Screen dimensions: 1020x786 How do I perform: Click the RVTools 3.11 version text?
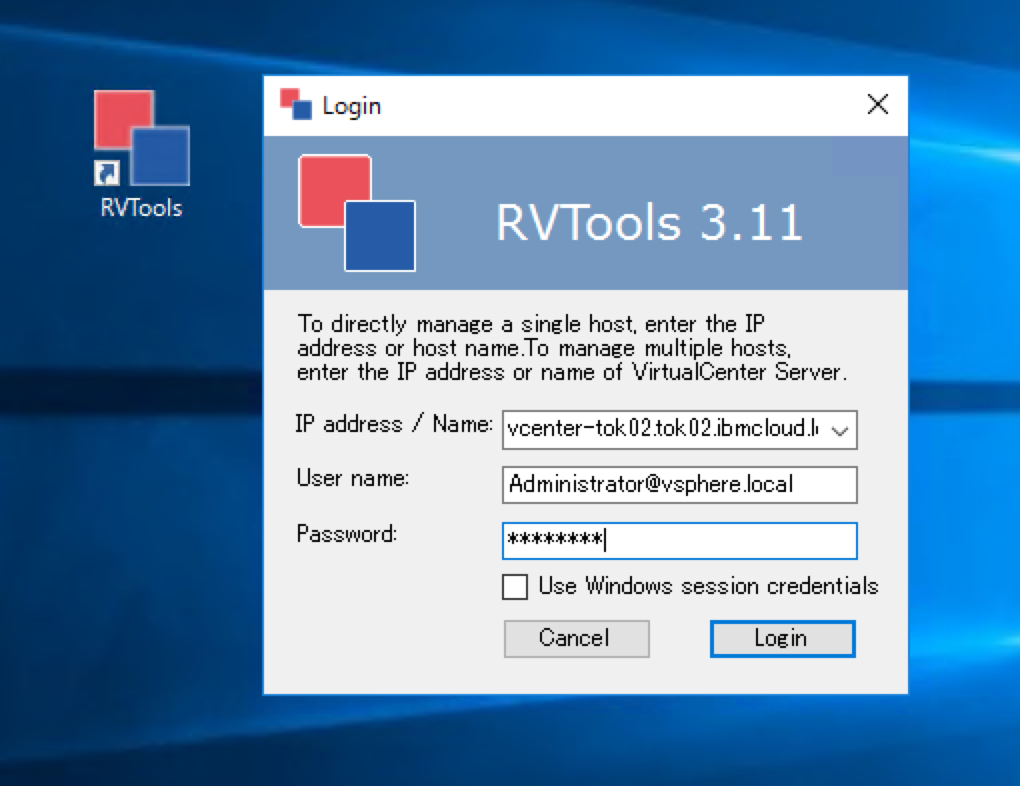(647, 222)
